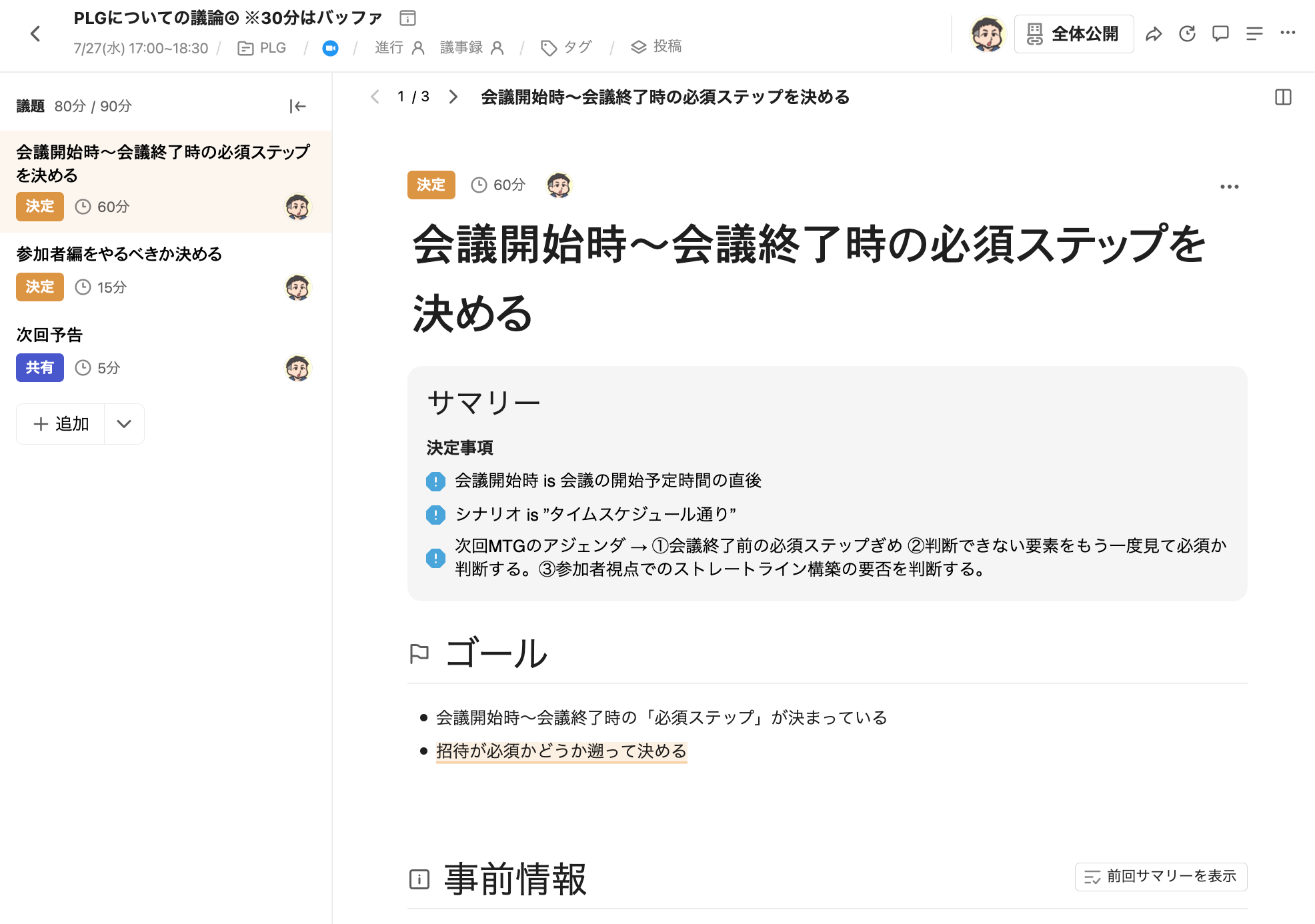
Task: Click the outline list icon in header
Action: (x=1254, y=34)
